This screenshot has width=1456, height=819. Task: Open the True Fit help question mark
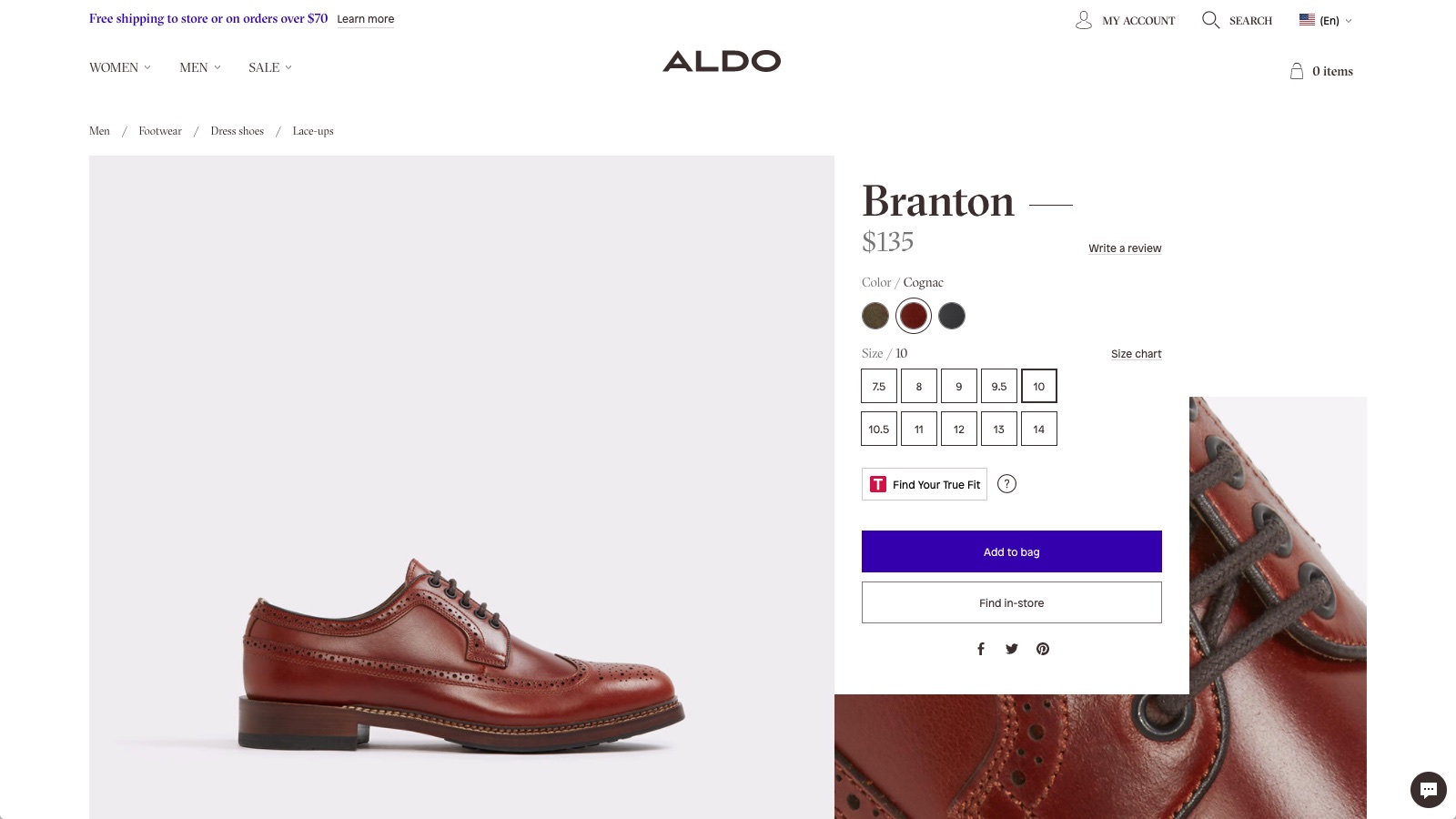click(1007, 484)
